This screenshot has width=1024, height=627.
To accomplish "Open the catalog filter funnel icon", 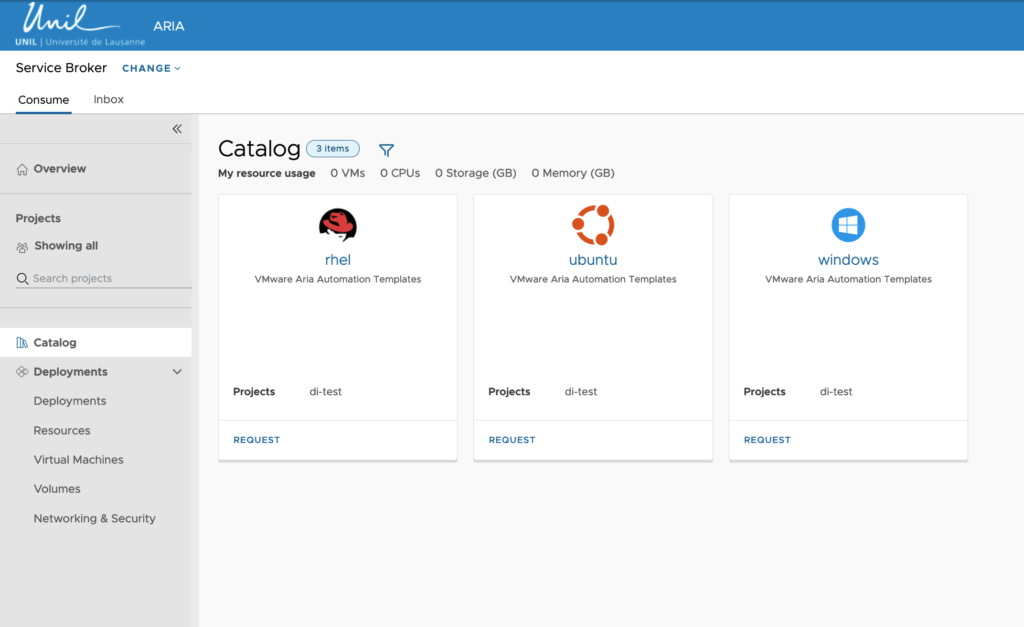I will pos(386,150).
